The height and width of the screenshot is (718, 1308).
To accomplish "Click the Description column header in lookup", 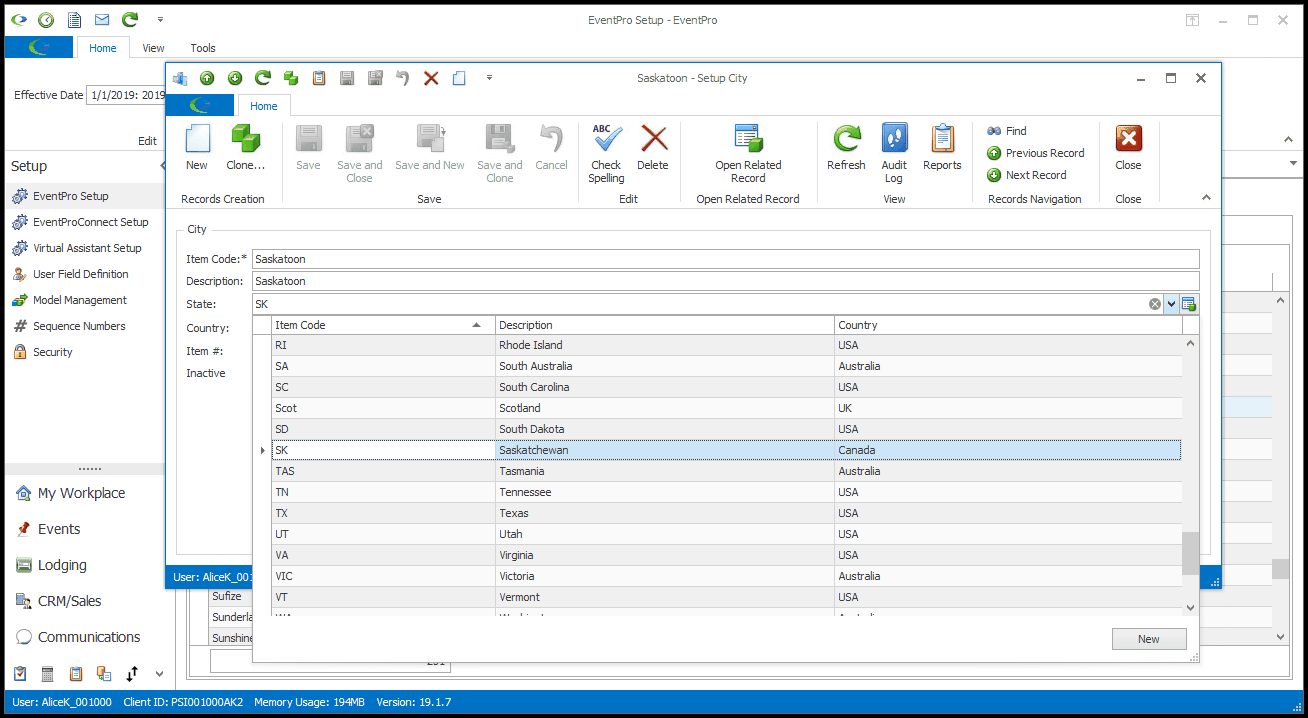I will [665, 325].
